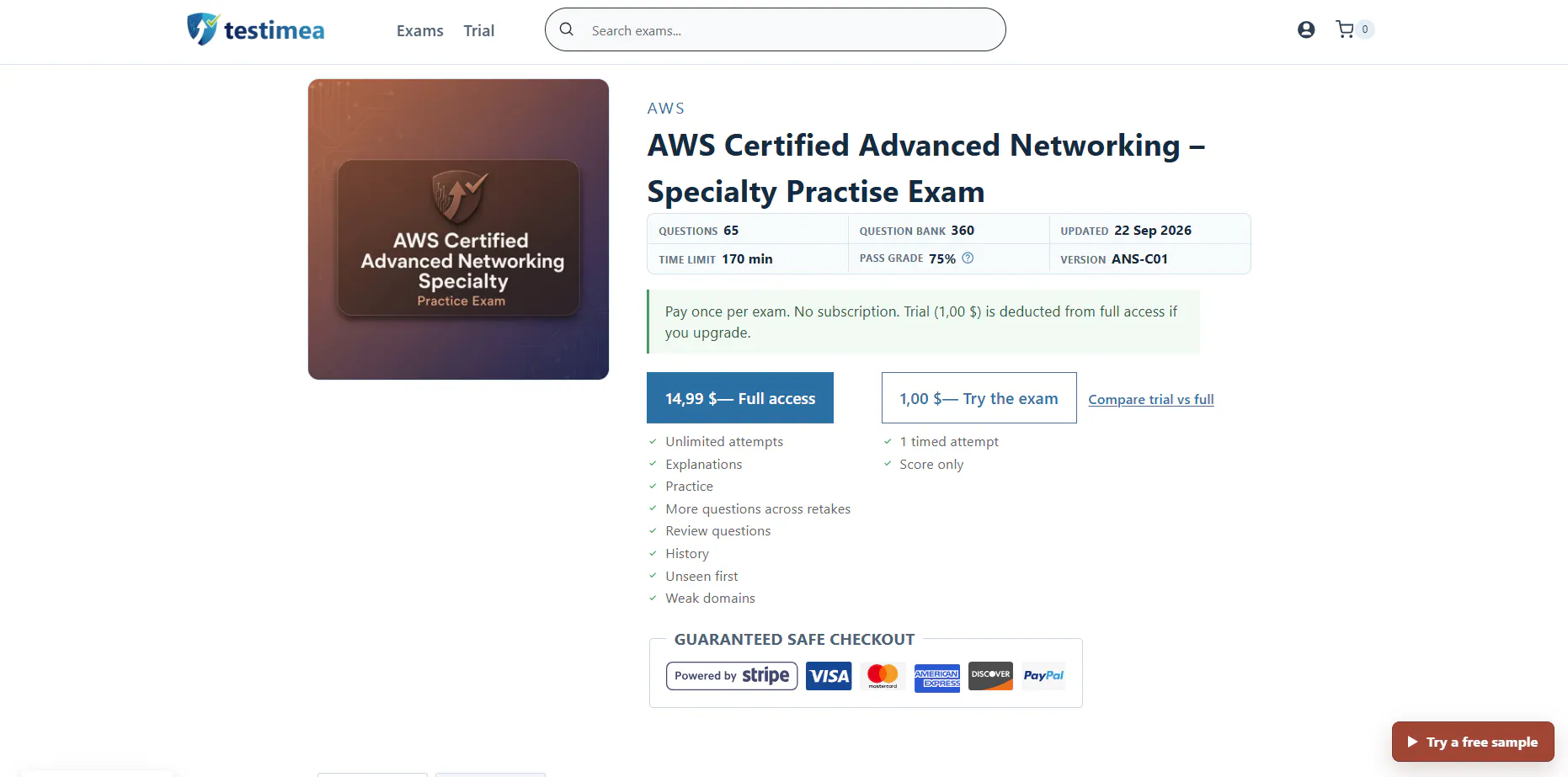Click the exam title heading
The height and width of the screenshot is (777, 1568).
pyautogui.click(x=926, y=168)
